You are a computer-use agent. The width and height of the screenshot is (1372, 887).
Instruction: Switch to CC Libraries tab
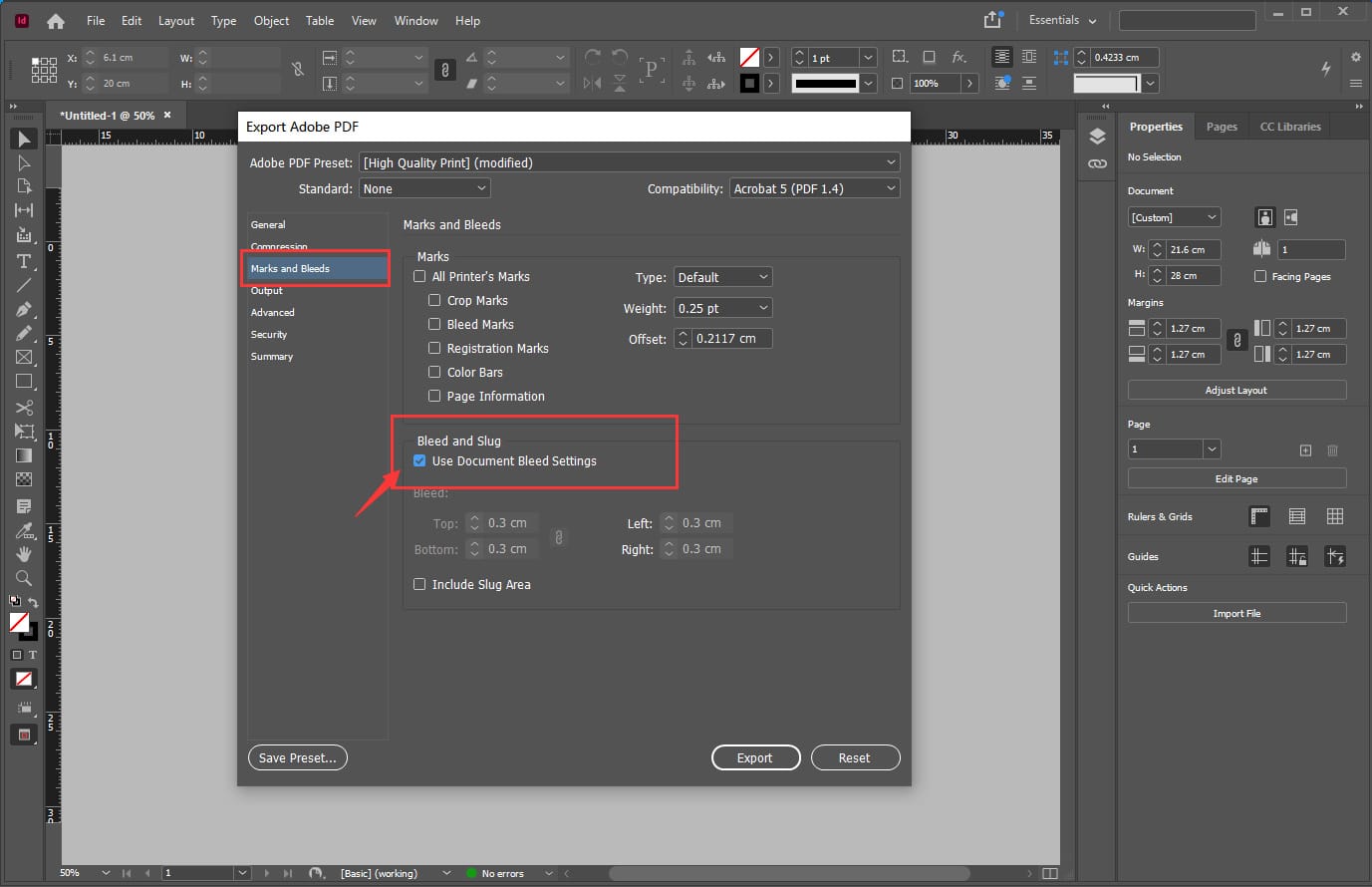coord(1290,127)
